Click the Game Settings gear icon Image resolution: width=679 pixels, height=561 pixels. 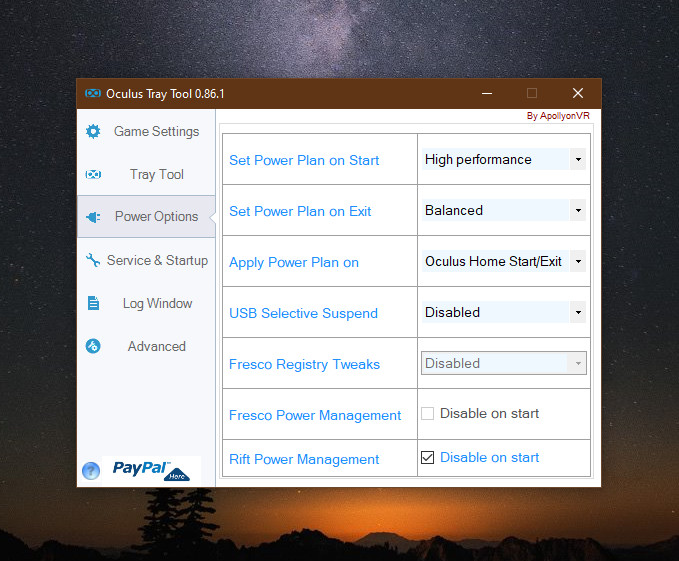pyautogui.click(x=93, y=131)
